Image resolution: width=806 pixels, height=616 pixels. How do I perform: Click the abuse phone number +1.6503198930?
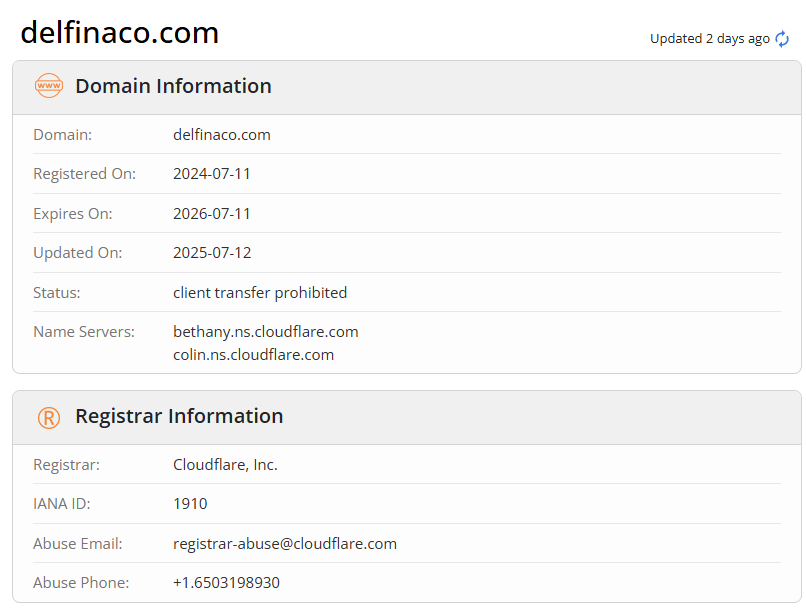[226, 583]
